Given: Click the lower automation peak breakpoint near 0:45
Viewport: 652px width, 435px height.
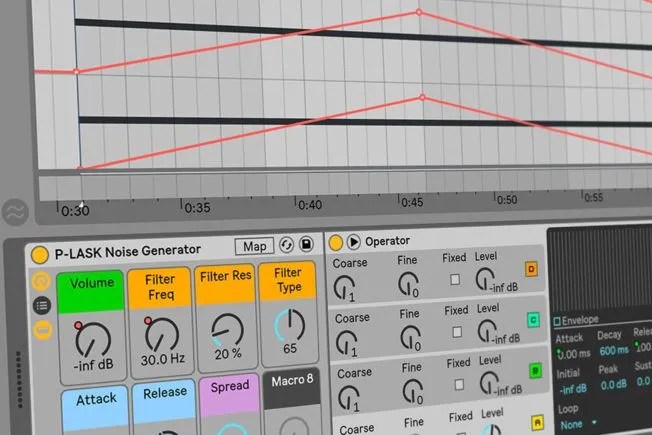Looking at the screenshot, I should (422, 97).
